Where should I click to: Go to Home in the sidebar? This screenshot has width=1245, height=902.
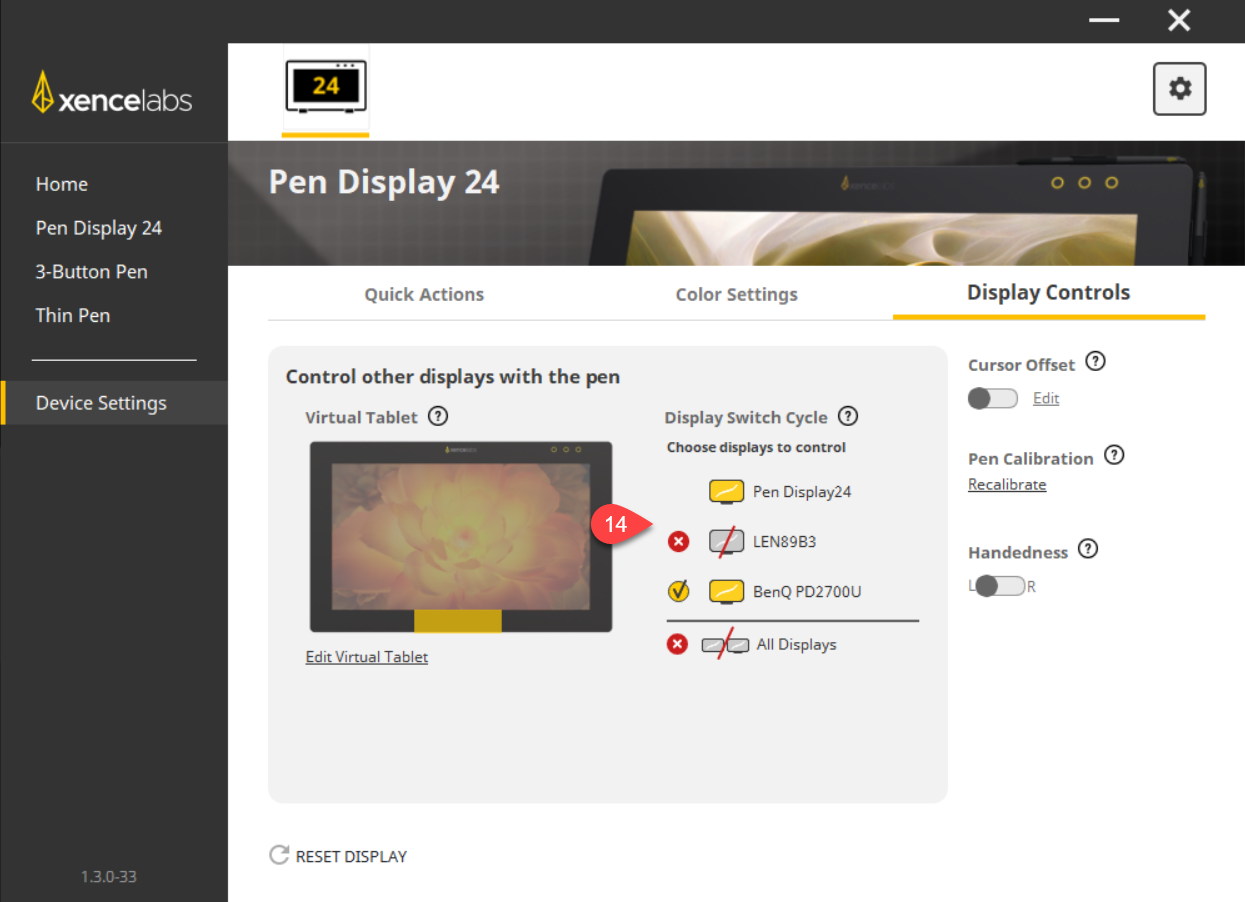click(62, 184)
